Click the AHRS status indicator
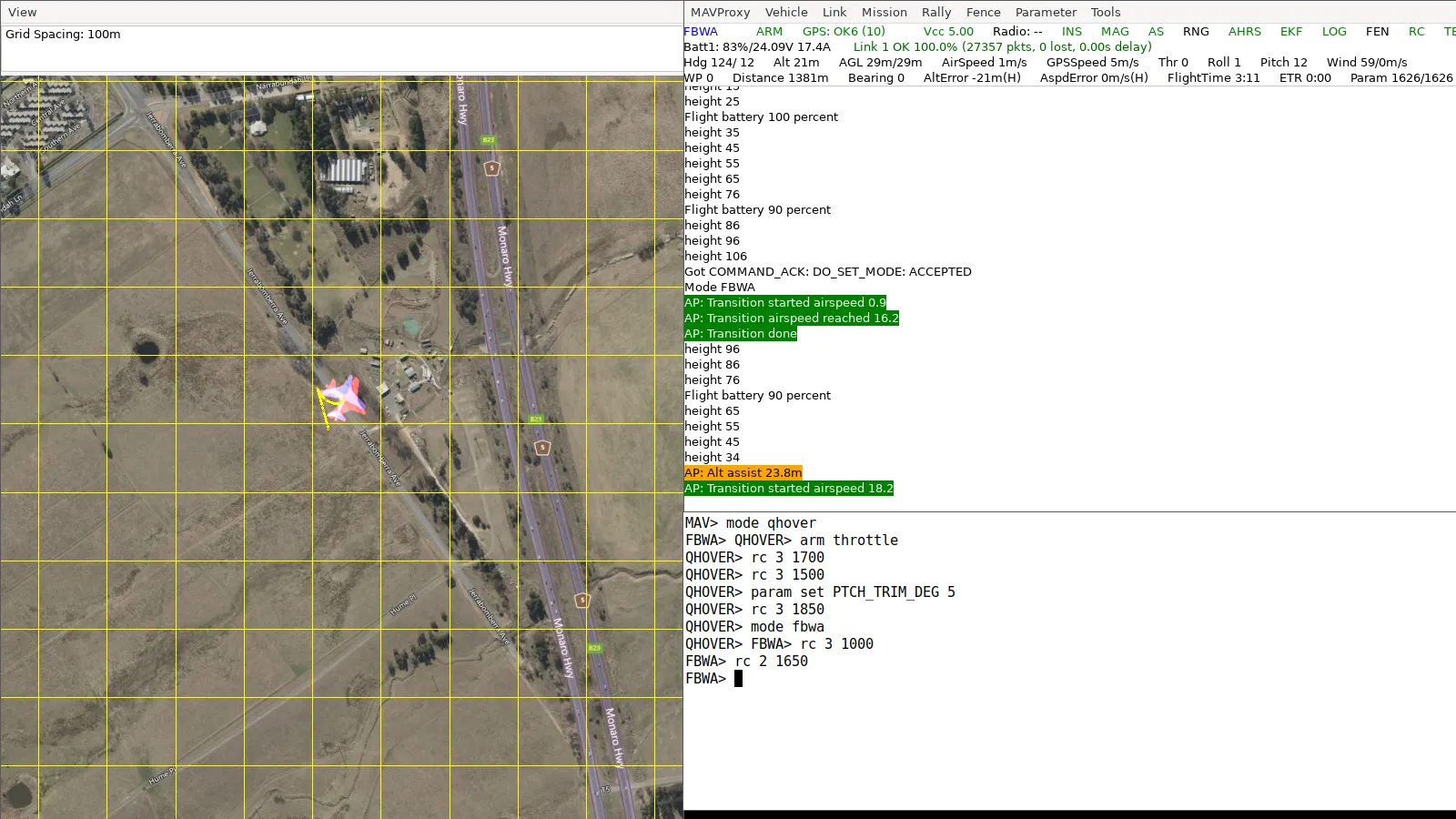The width and height of the screenshot is (1456, 819). coord(1245,31)
